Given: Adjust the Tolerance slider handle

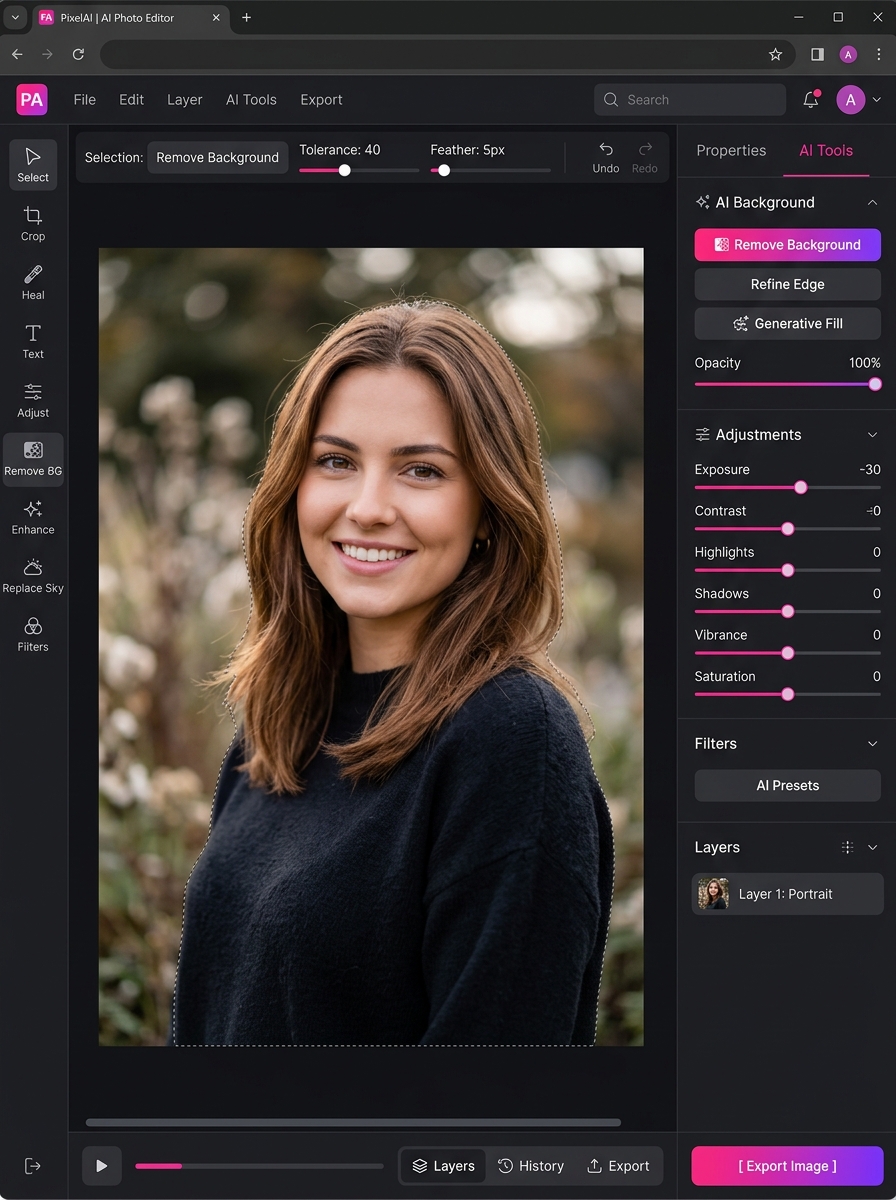Looking at the screenshot, I should 345,170.
